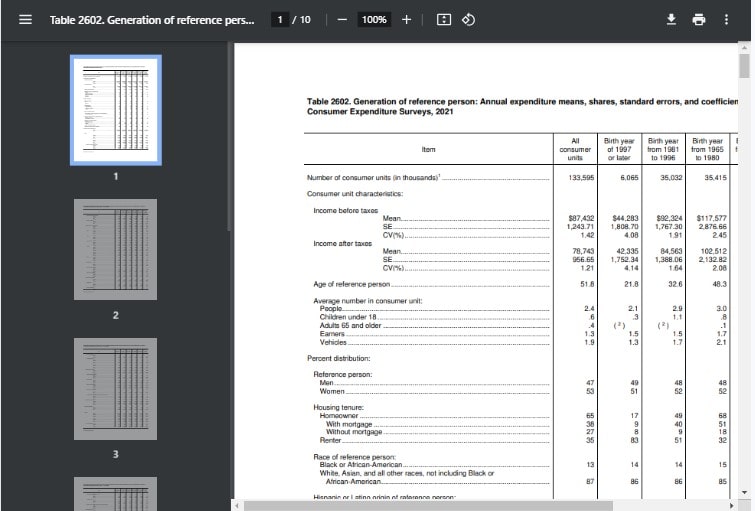Click the 'Income after taxes' label

point(342,244)
